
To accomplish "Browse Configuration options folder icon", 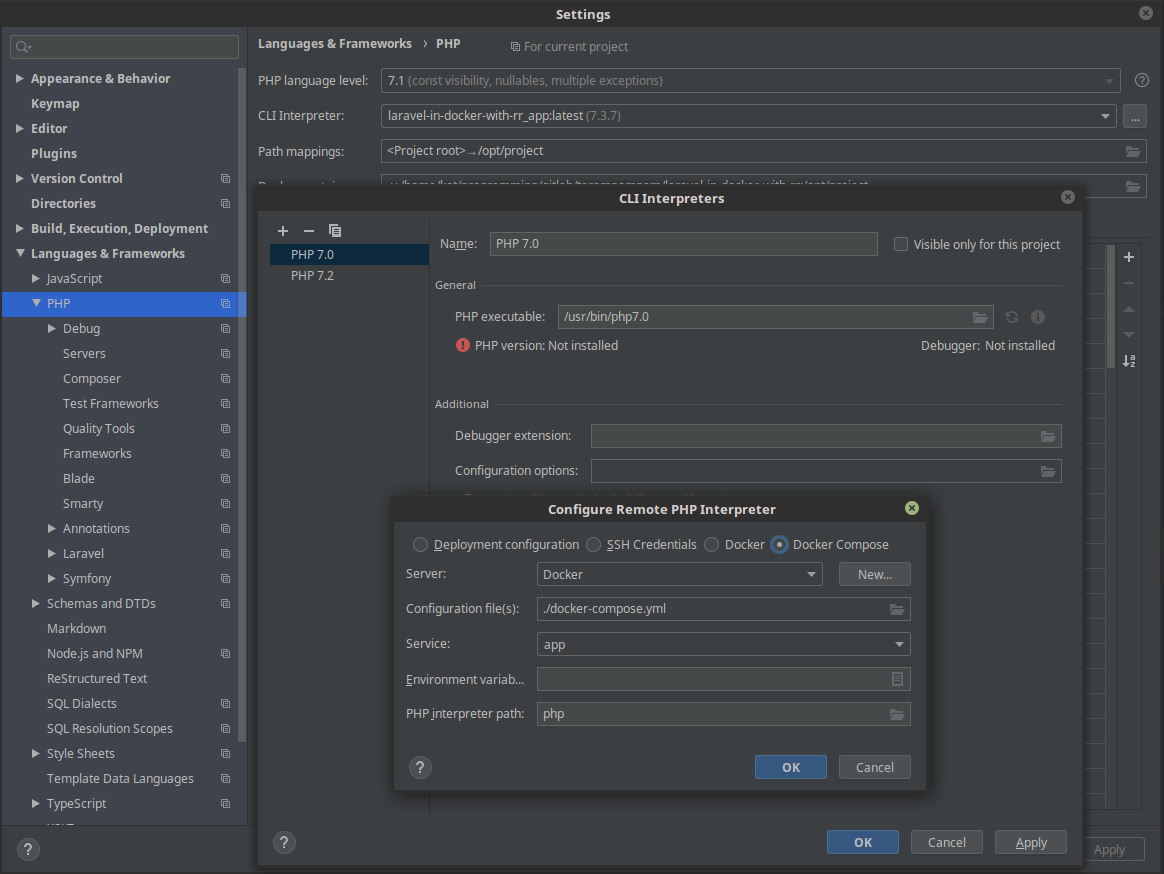I will (x=1047, y=472).
